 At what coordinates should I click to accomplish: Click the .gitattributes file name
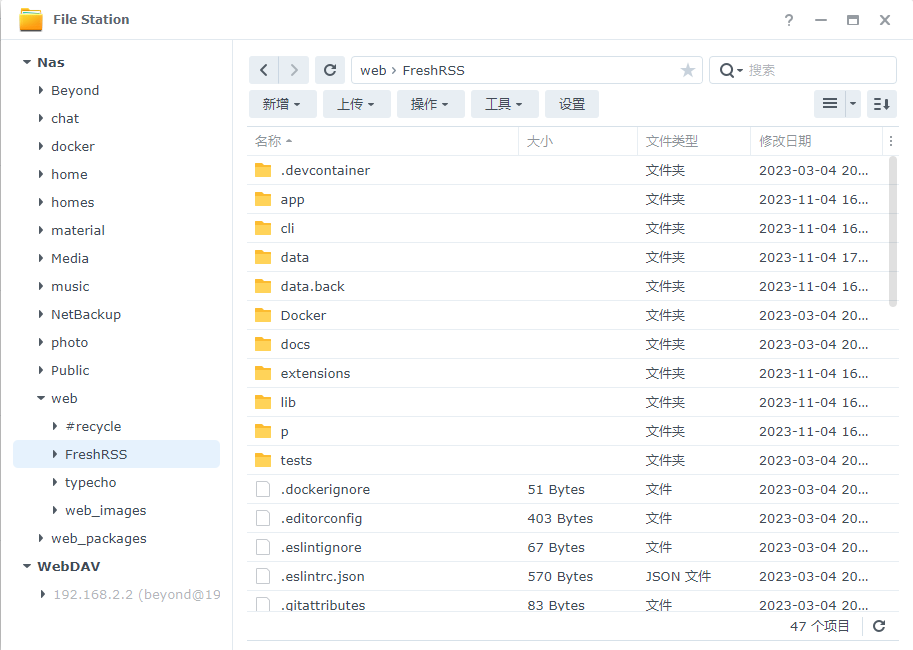(323, 605)
